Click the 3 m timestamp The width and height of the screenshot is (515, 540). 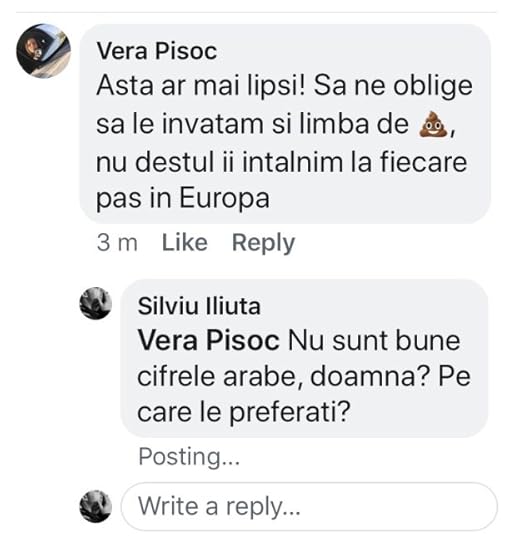click(x=117, y=242)
